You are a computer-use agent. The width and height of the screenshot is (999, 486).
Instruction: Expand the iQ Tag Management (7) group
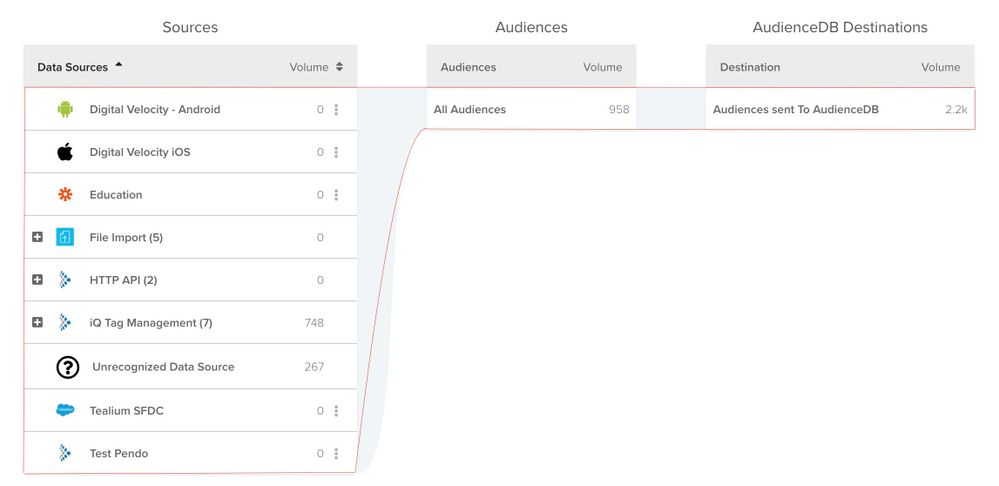click(x=37, y=323)
